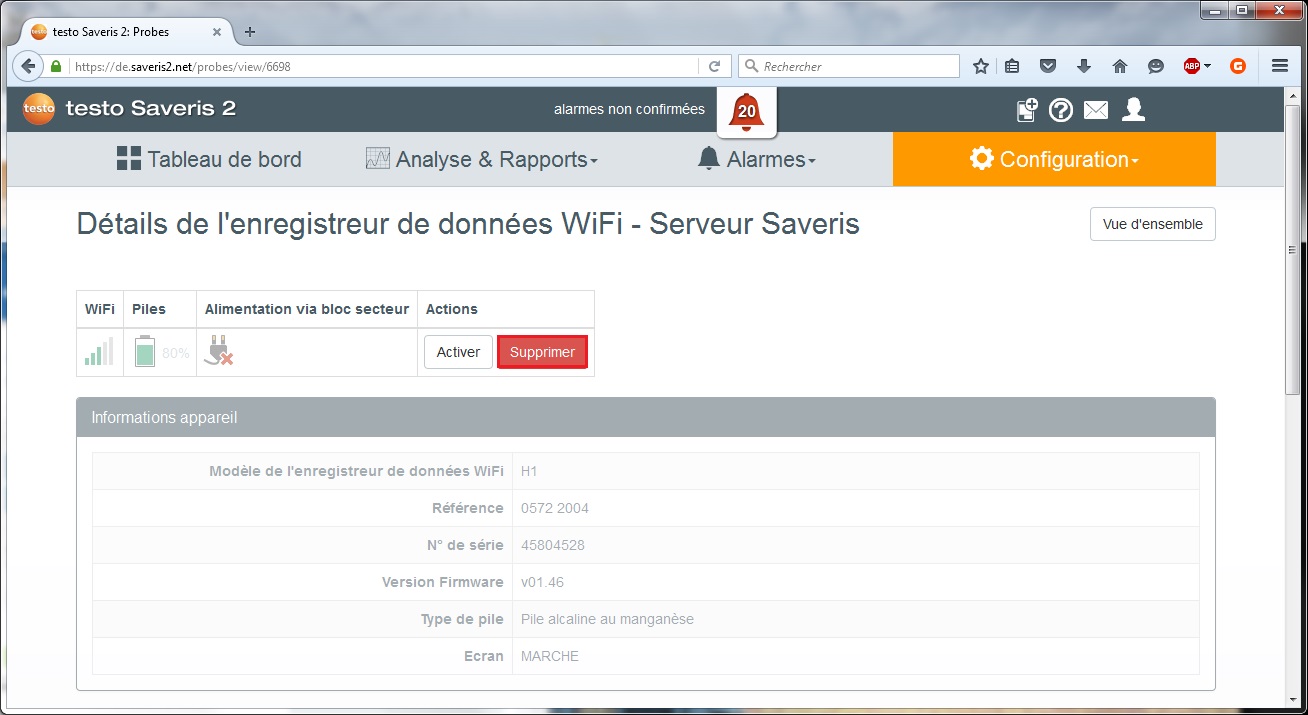The image size is (1308, 715).
Task: Reload the page with refresh icon
Action: [714, 66]
